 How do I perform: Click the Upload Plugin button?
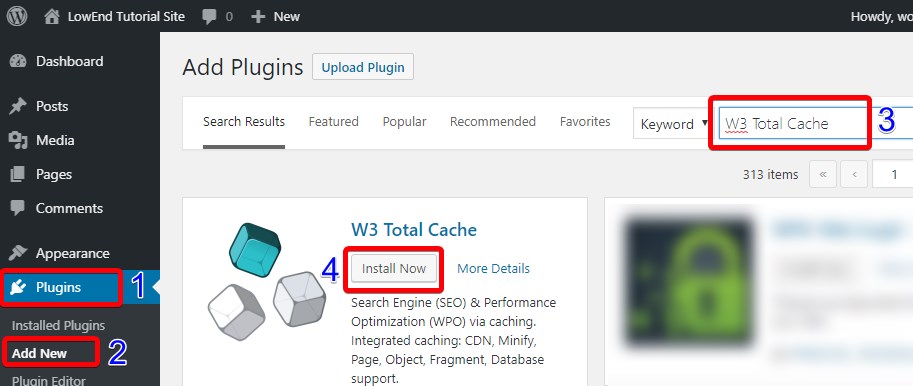363,67
